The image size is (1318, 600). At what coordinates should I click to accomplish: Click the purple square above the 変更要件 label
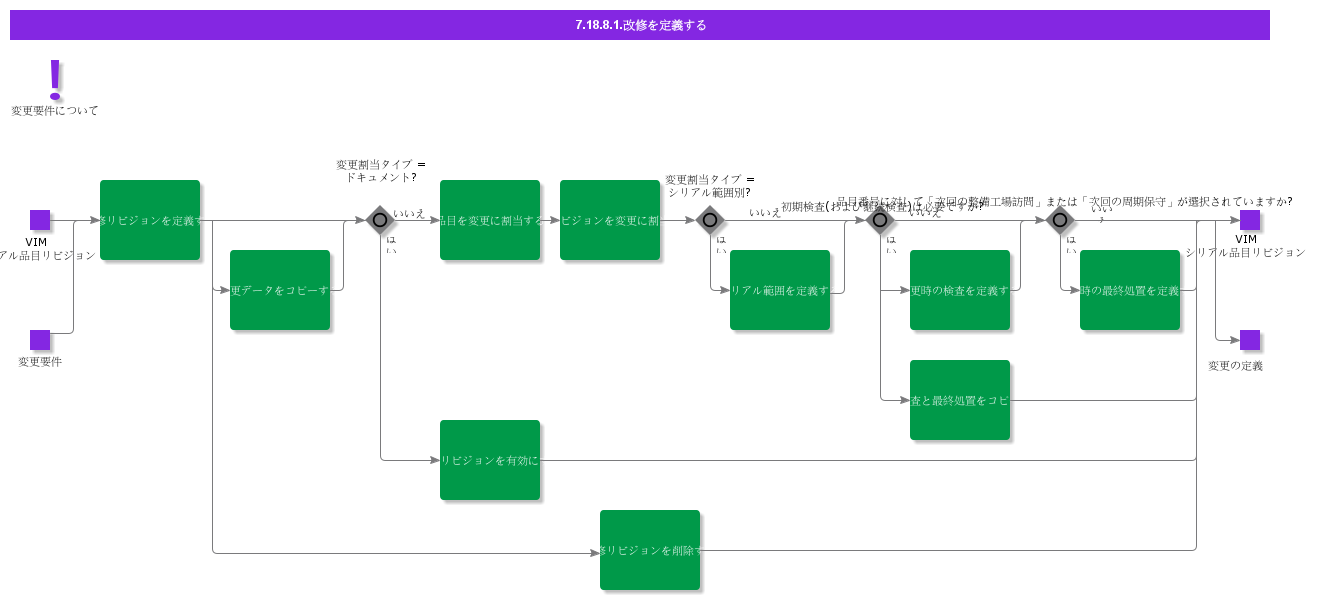coord(40,340)
